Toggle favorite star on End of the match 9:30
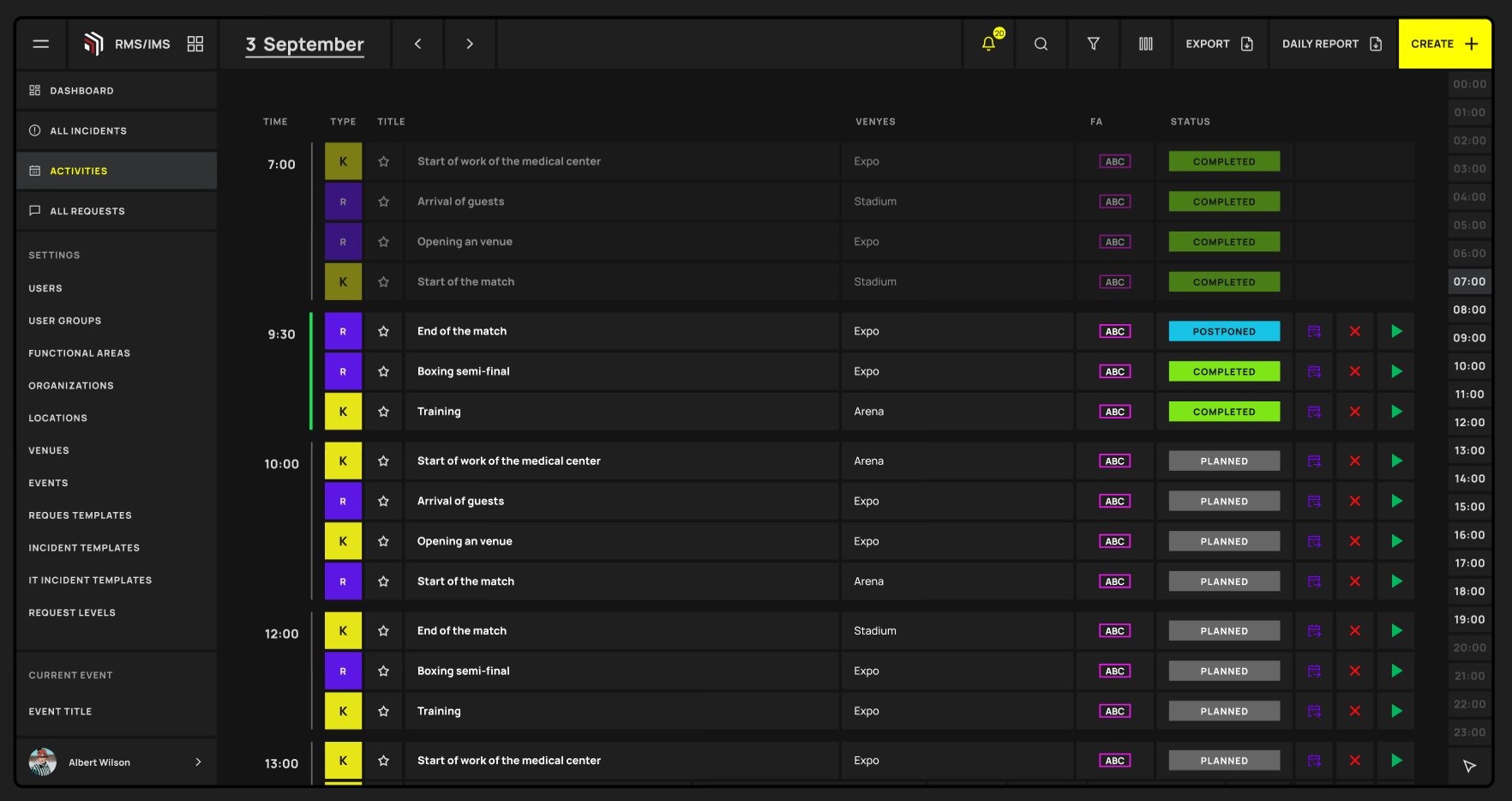 [x=383, y=331]
